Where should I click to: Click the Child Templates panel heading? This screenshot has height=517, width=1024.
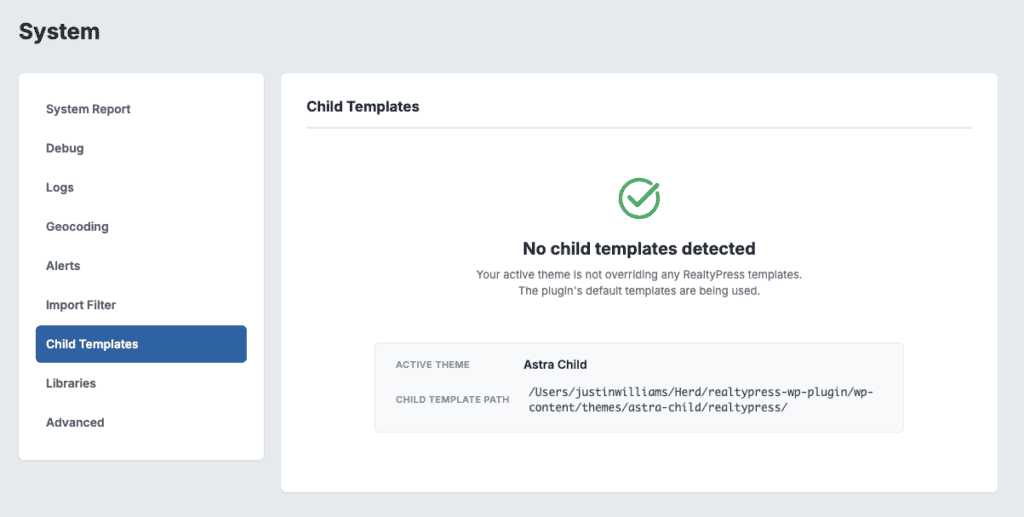(363, 106)
